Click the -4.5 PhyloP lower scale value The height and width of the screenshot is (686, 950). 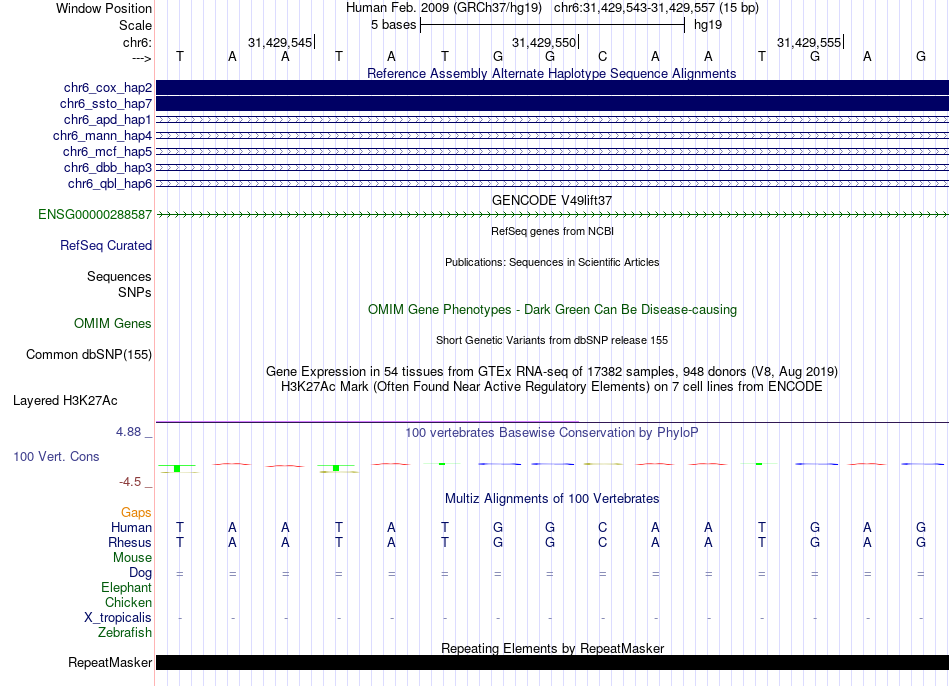(130, 482)
